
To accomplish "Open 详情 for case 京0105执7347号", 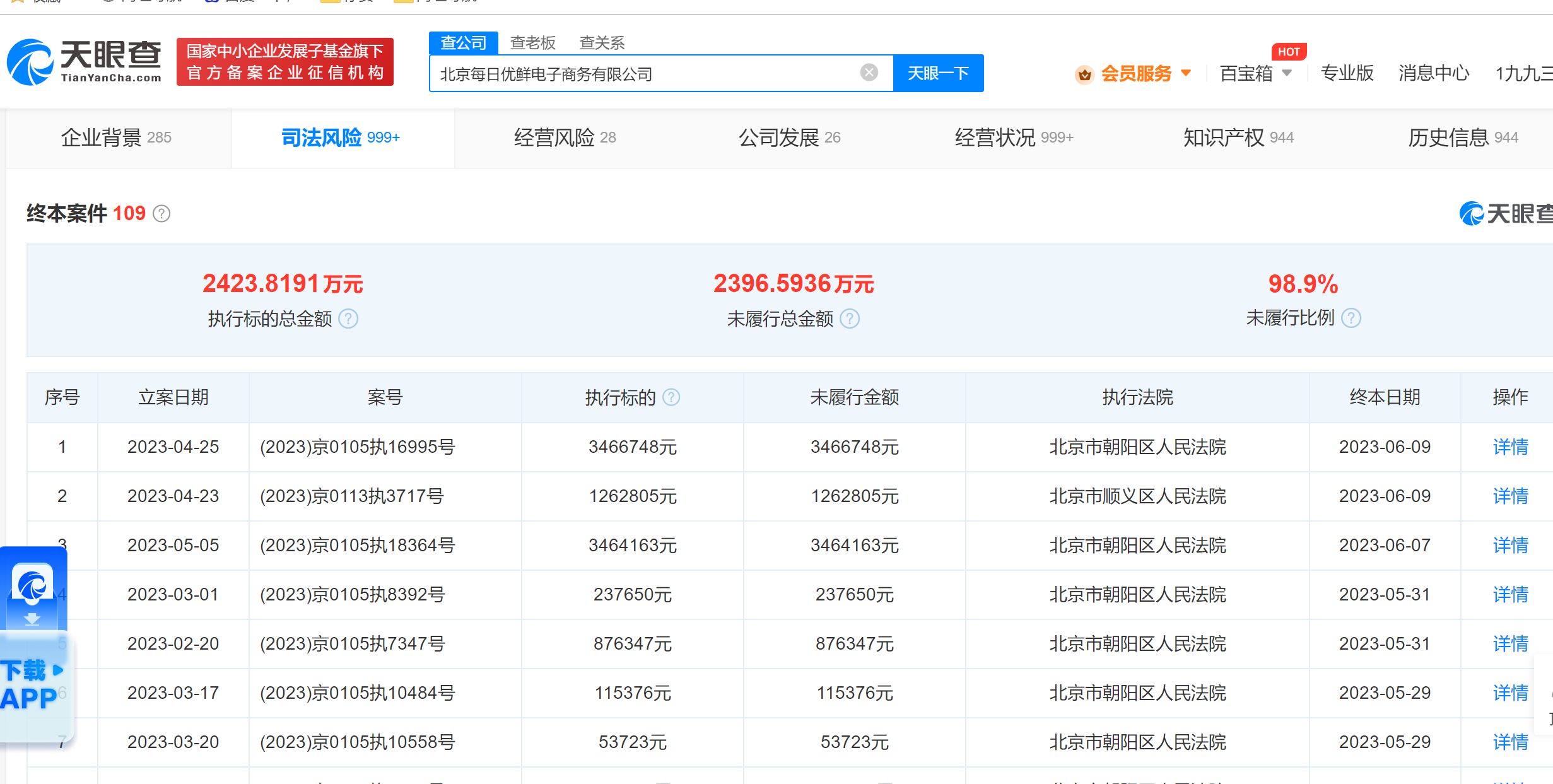I will 1510,644.
